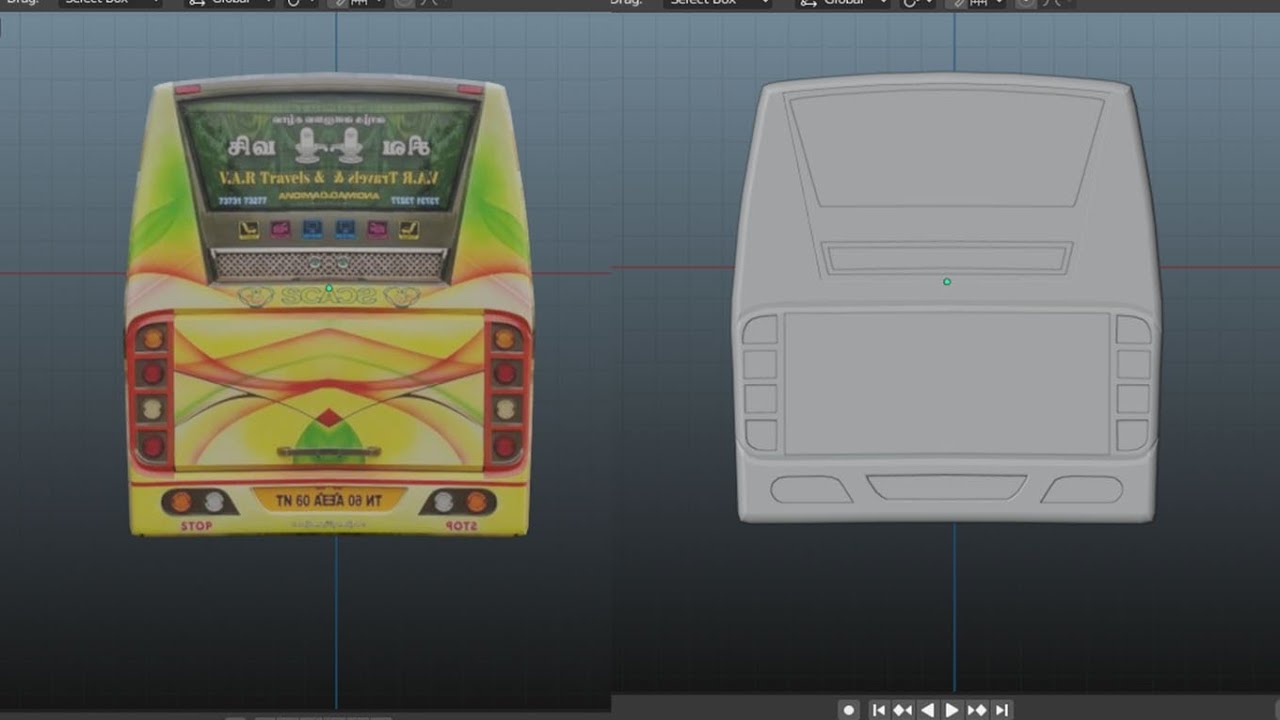
Task: Jump to the start frame
Action: [878, 710]
